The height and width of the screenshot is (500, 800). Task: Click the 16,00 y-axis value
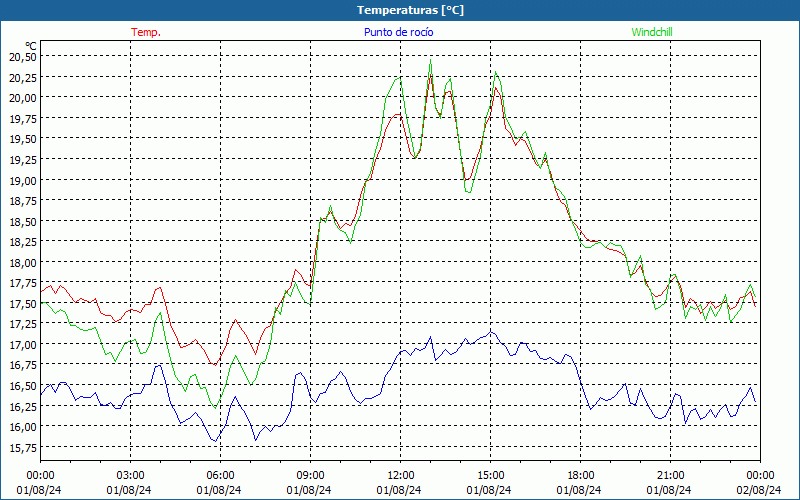[x=22, y=427]
